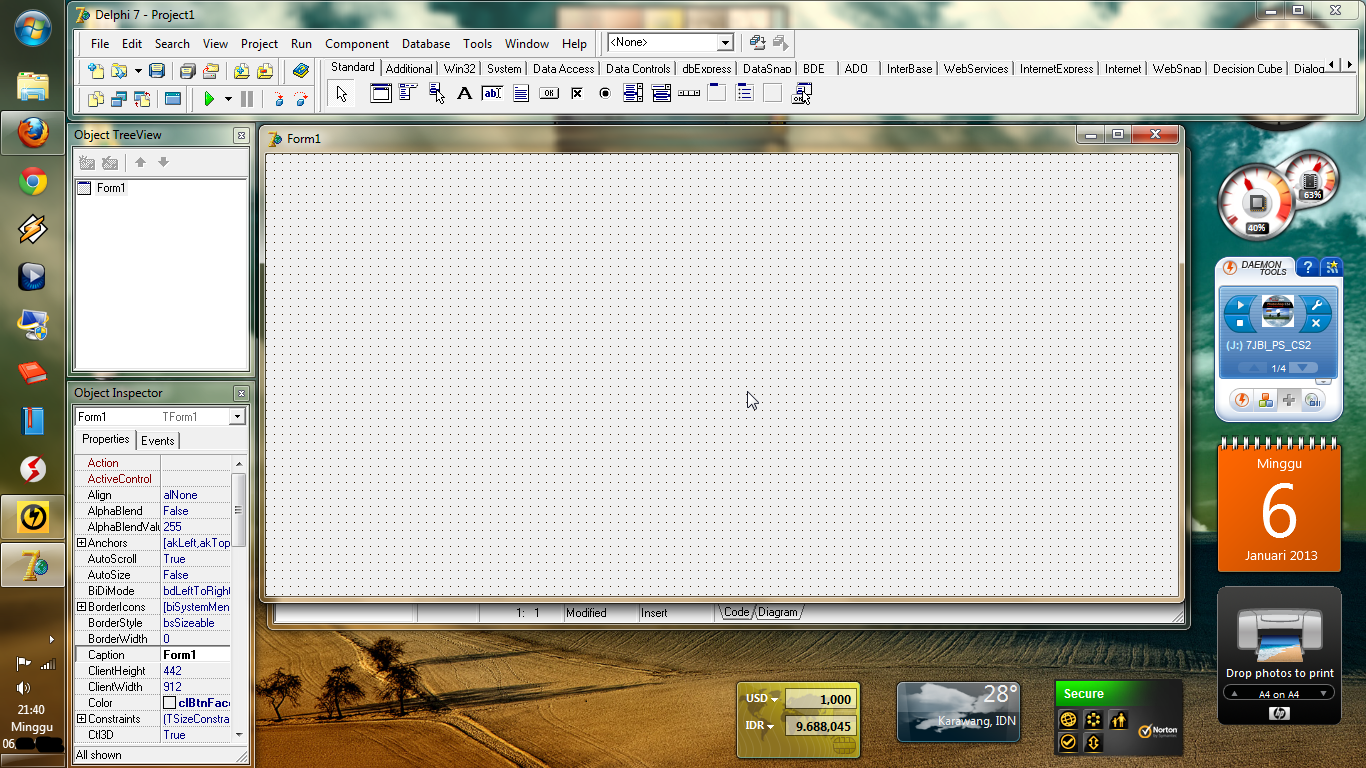The width and height of the screenshot is (1366, 768).
Task: Click the Trace Into debug icon
Action: tap(278, 99)
